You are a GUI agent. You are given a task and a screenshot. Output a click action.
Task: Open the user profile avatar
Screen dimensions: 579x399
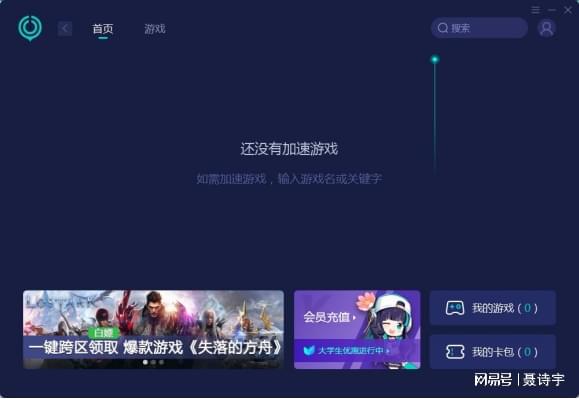546,28
